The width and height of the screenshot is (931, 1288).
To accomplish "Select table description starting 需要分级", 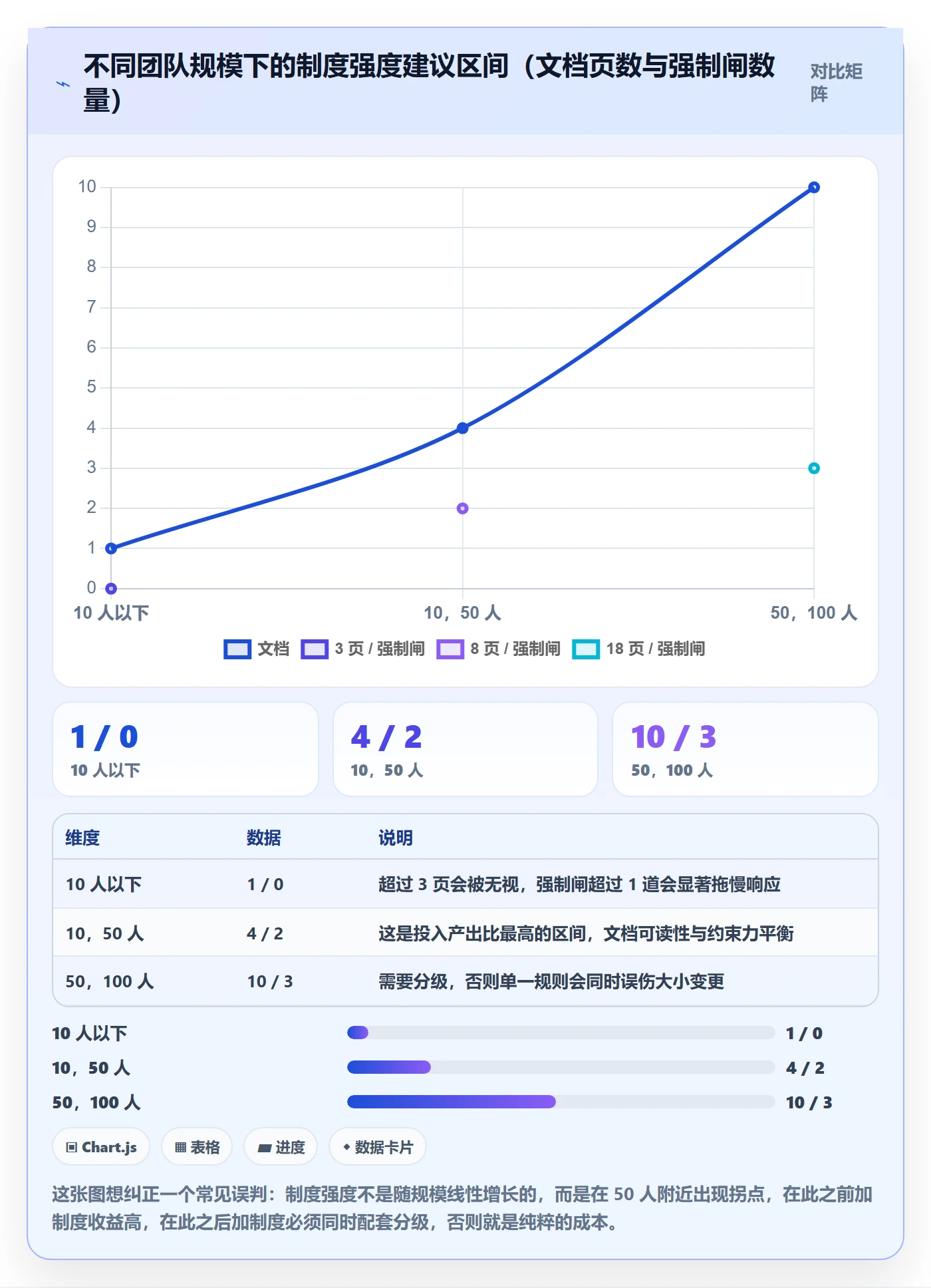I will [551, 981].
